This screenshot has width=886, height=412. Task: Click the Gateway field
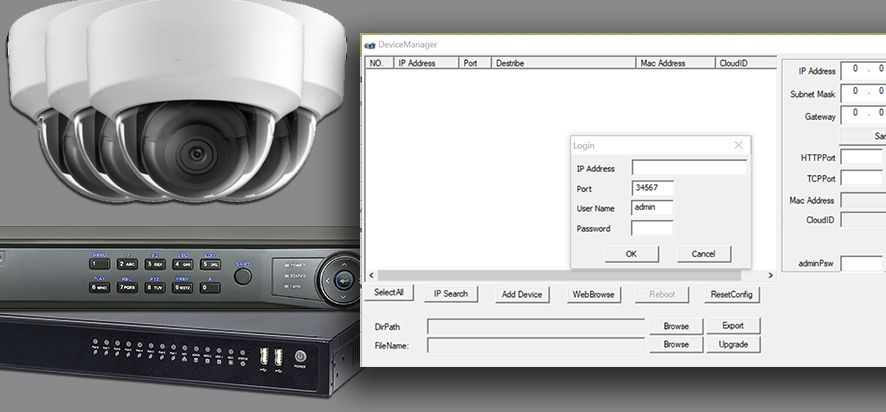(863, 115)
